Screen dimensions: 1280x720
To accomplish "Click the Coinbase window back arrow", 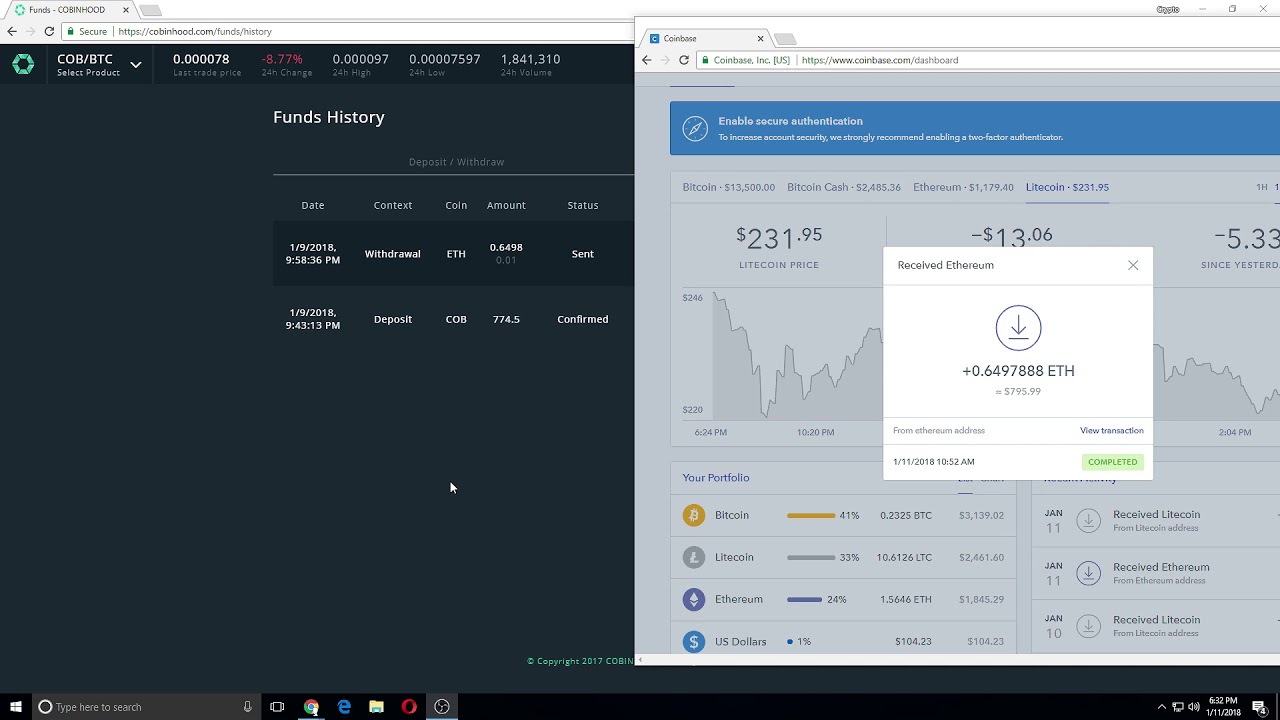I will [x=647, y=60].
